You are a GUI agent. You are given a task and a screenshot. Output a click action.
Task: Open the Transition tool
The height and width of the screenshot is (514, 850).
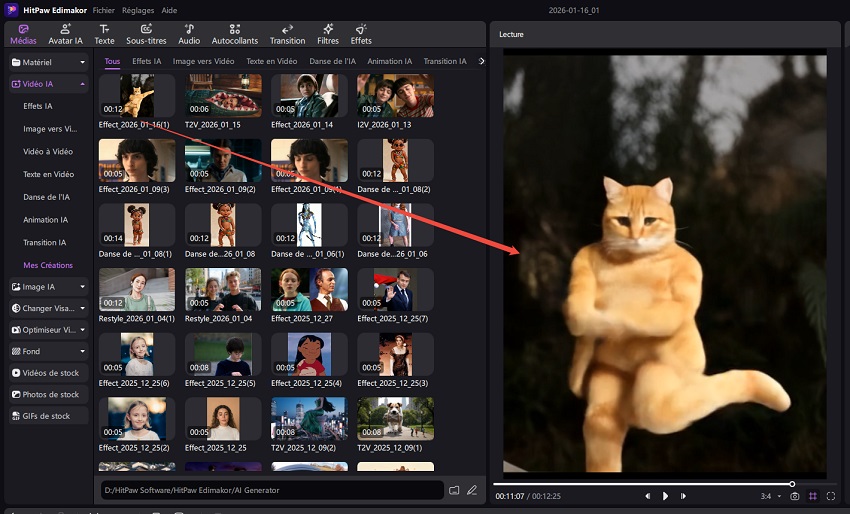287,35
